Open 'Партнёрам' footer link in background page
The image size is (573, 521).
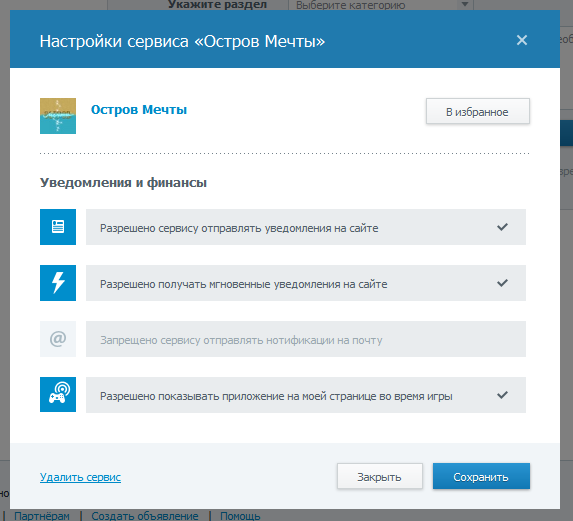(x=42, y=516)
